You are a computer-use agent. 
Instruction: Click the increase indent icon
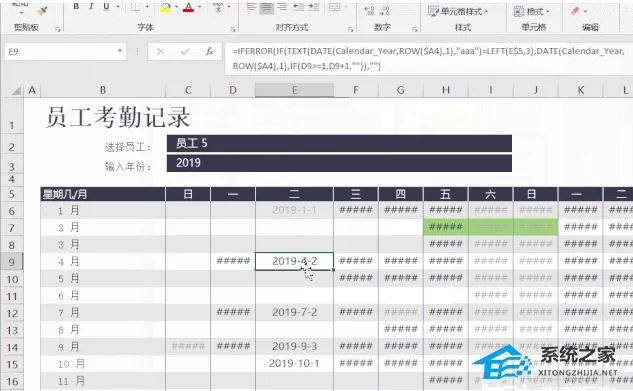pos(313,7)
